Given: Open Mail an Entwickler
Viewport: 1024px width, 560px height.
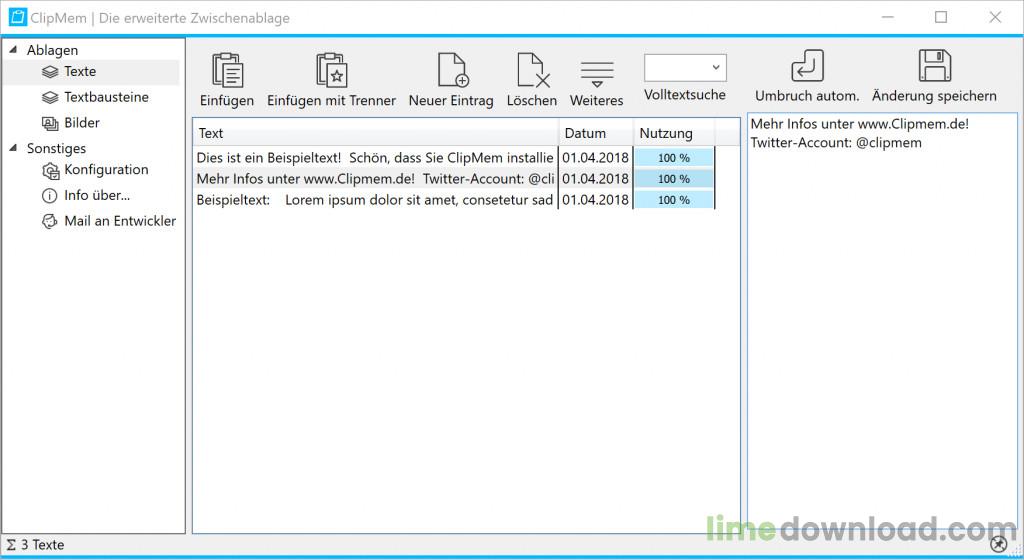Looking at the screenshot, I should pos(119,221).
